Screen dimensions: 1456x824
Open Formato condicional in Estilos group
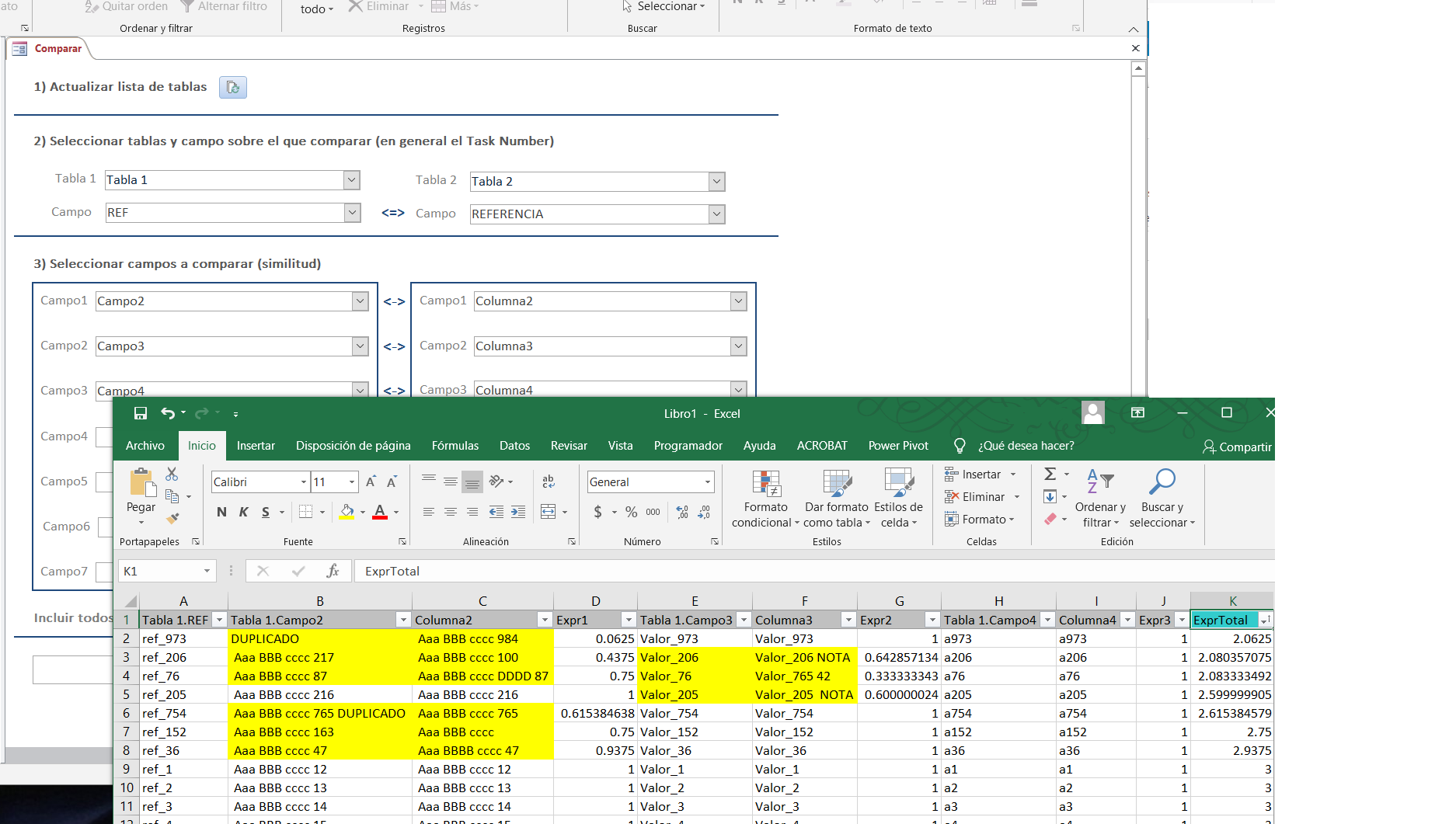(765, 499)
